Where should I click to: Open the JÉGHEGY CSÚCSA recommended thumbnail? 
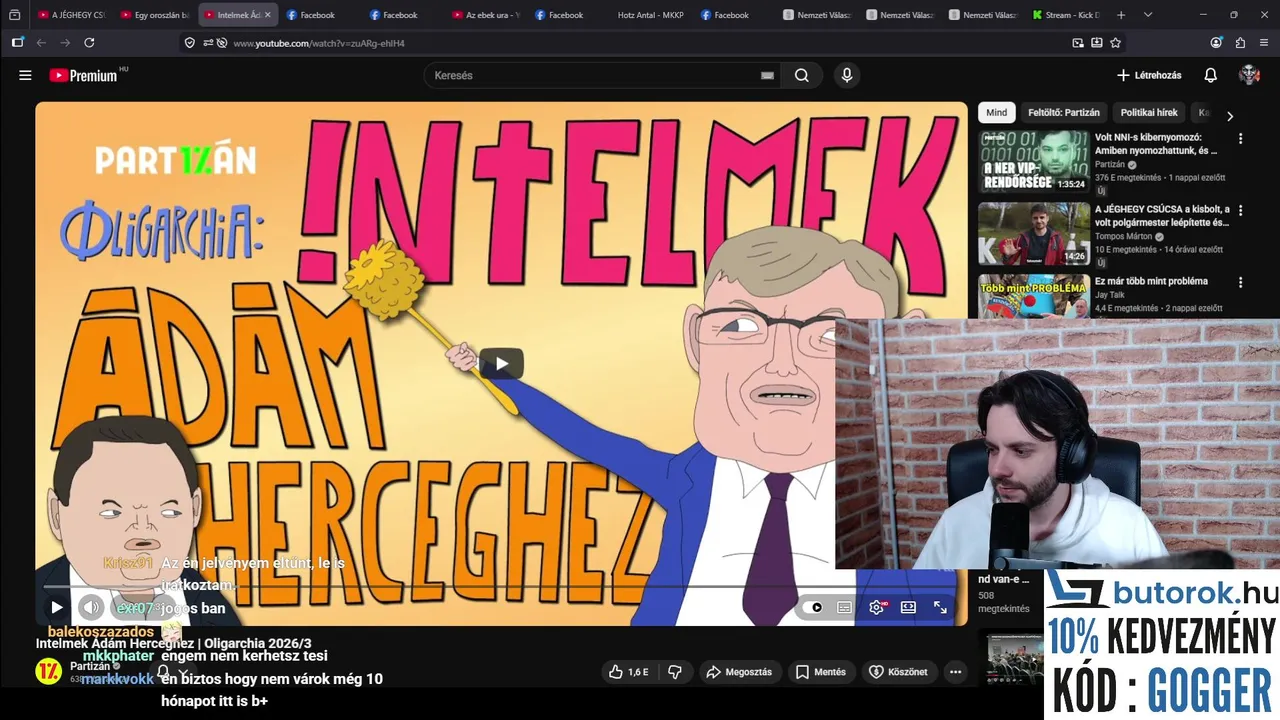pyautogui.click(x=1034, y=234)
